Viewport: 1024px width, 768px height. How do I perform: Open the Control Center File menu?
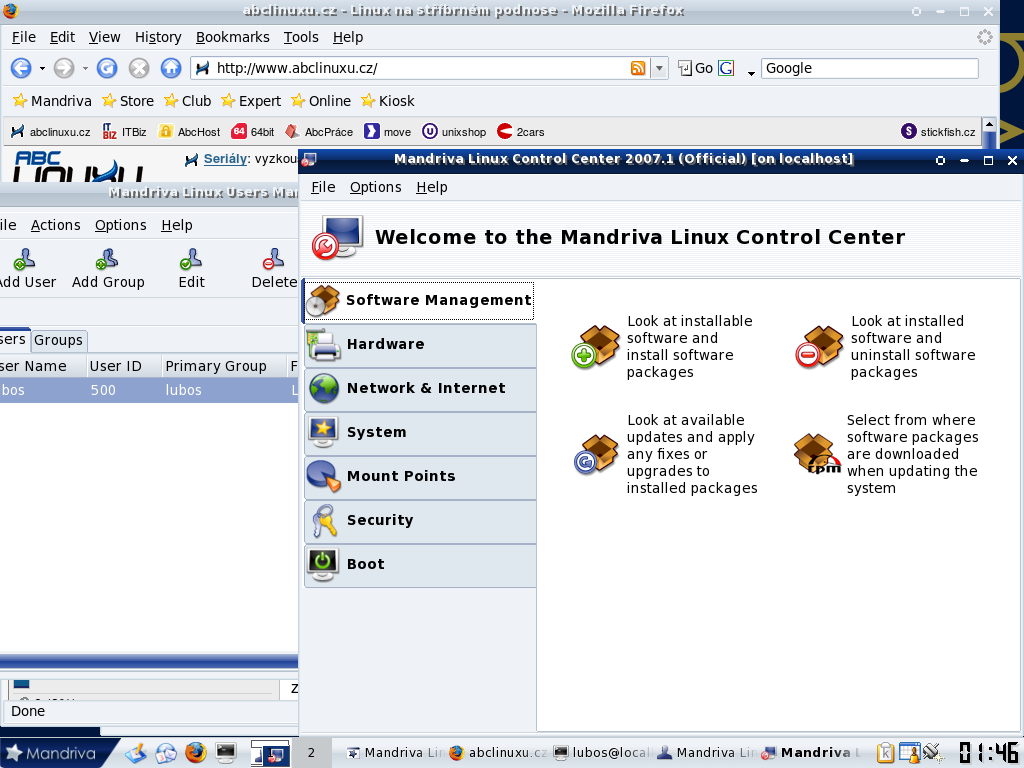pyautogui.click(x=323, y=187)
